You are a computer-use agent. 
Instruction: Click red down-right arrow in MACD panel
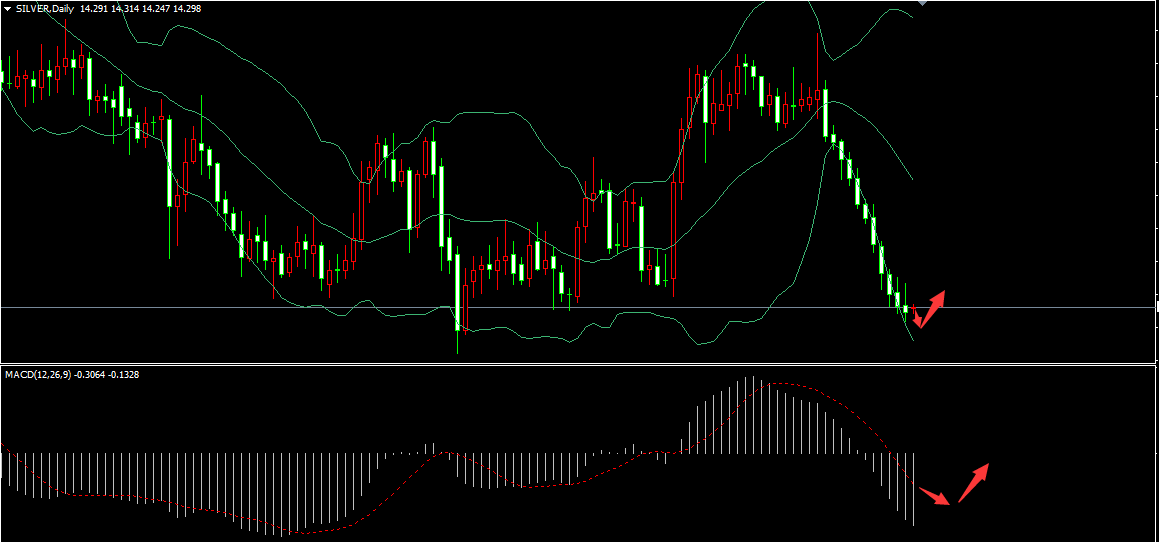pos(934,496)
